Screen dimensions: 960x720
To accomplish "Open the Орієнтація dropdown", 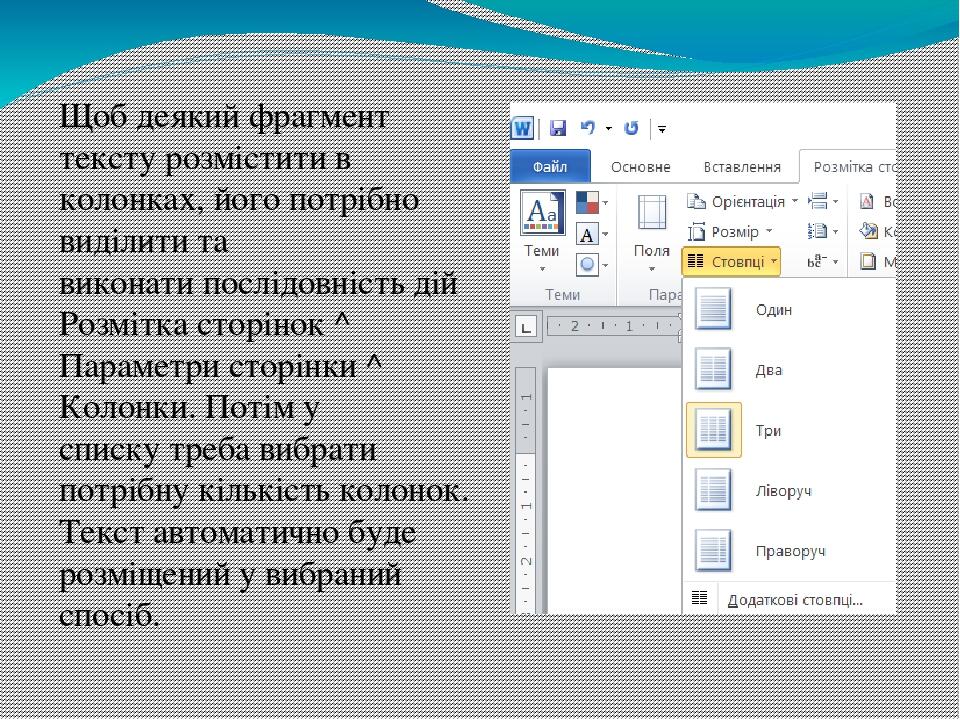I will [x=743, y=201].
